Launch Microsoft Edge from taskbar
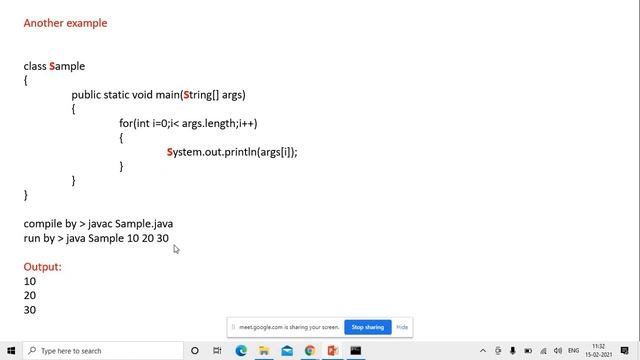This screenshot has height=360, width=640. 241,351
